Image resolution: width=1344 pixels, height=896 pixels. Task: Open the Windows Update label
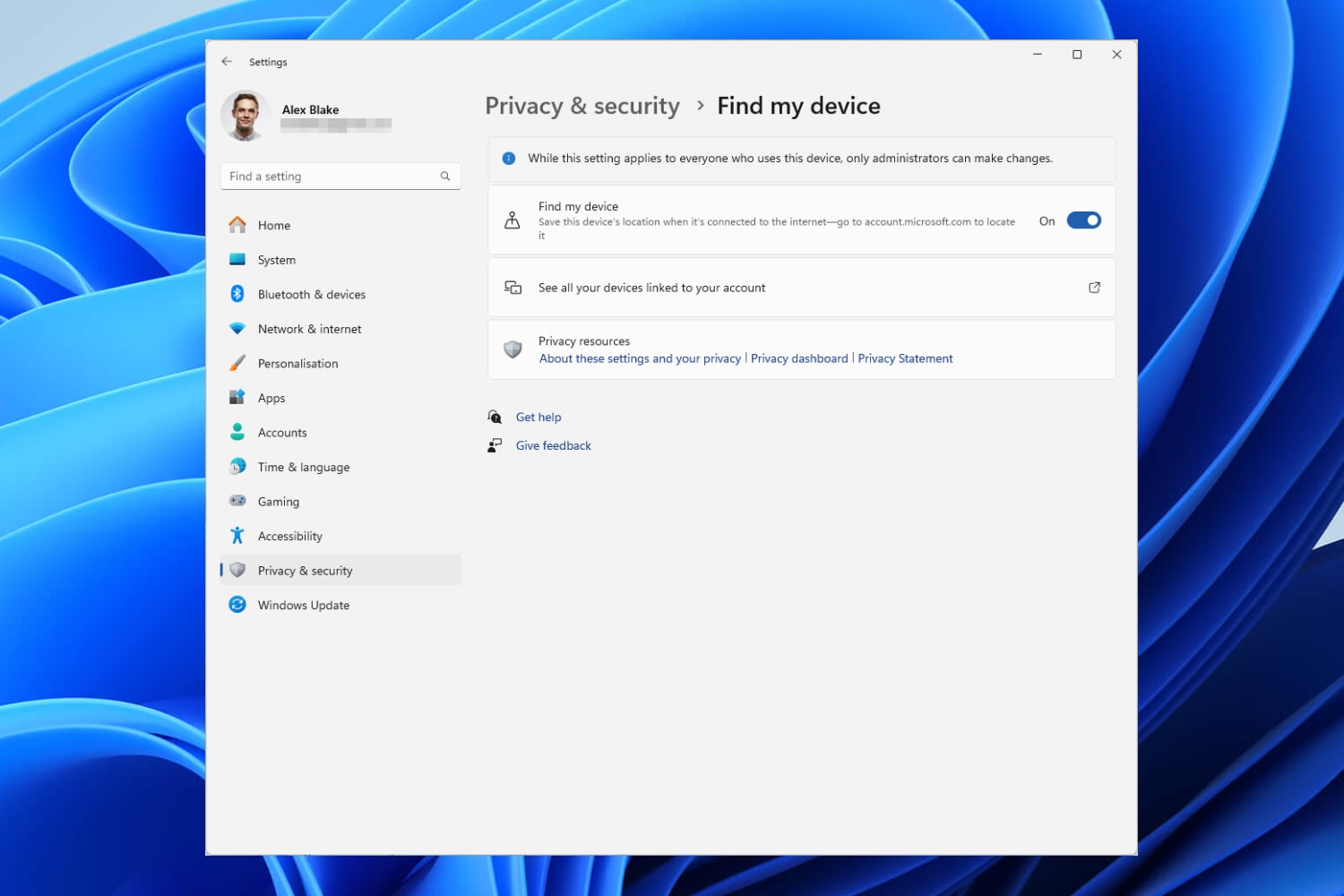pyautogui.click(x=304, y=606)
